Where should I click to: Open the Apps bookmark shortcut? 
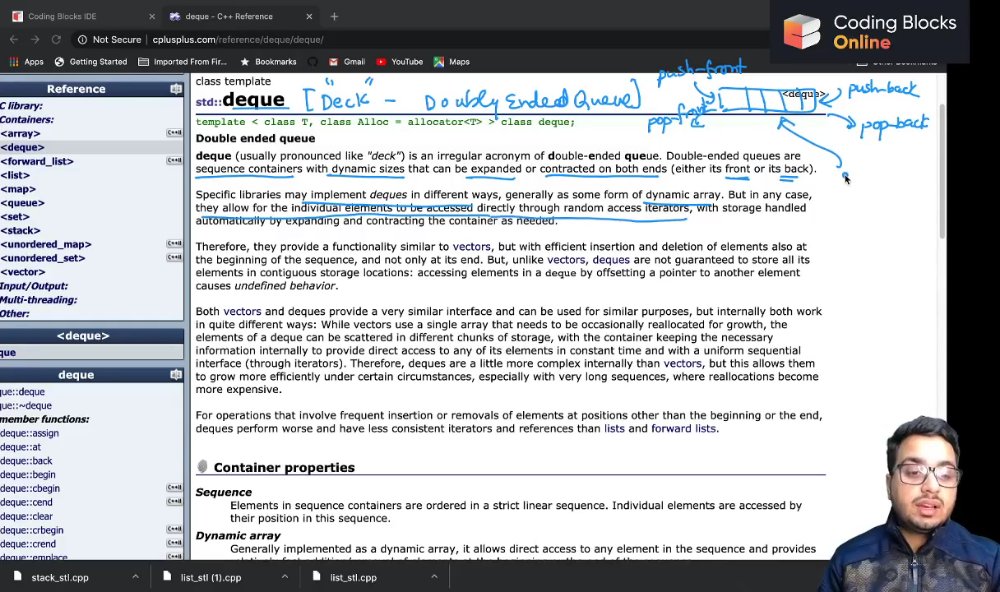(x=26, y=62)
